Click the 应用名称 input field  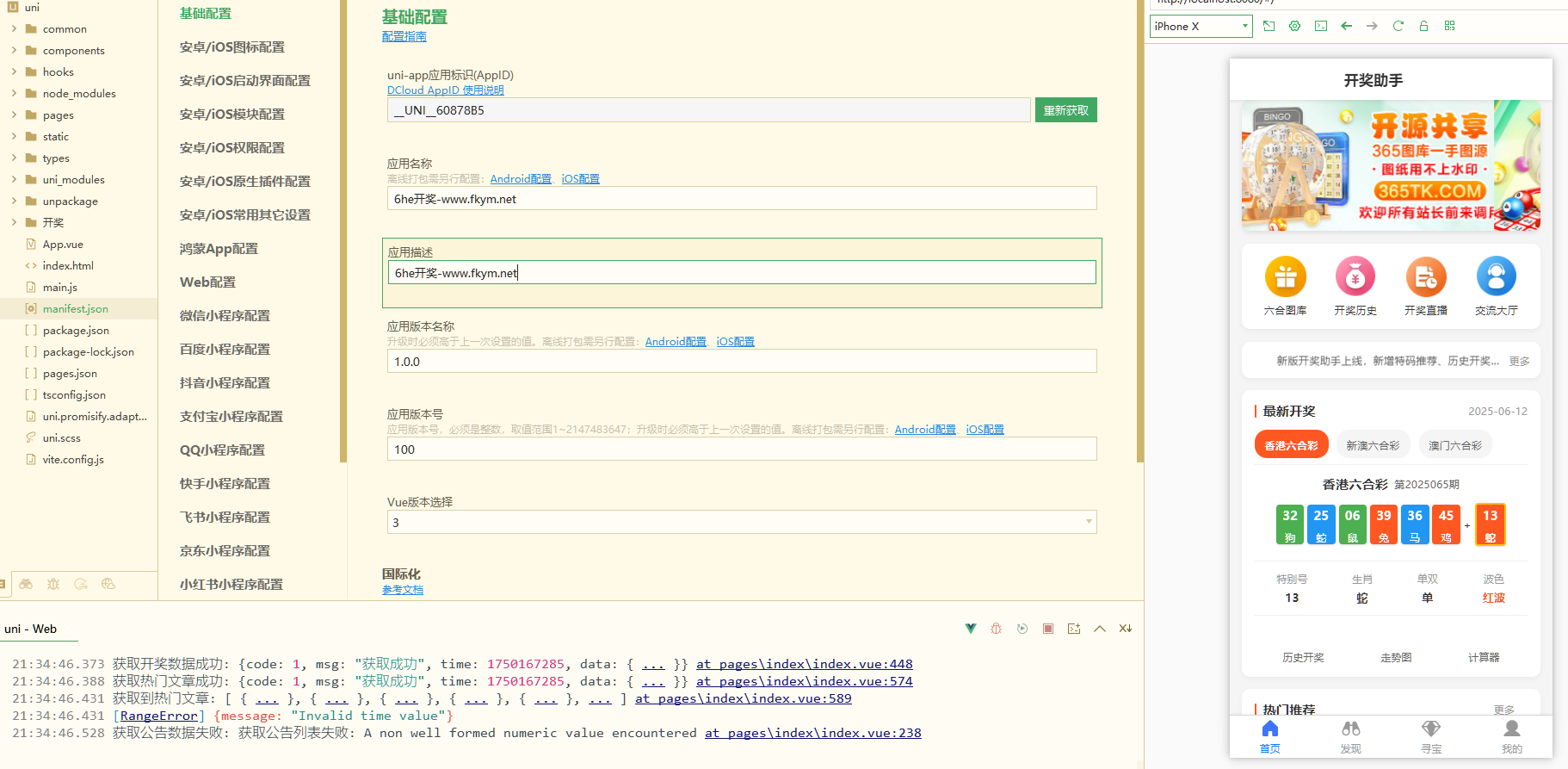coord(741,199)
